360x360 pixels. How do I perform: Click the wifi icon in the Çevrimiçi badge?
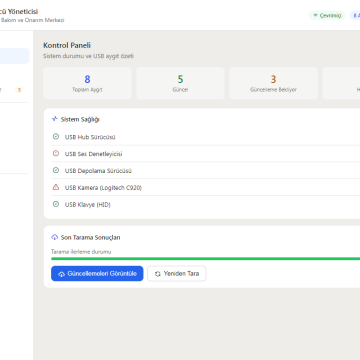click(315, 15)
